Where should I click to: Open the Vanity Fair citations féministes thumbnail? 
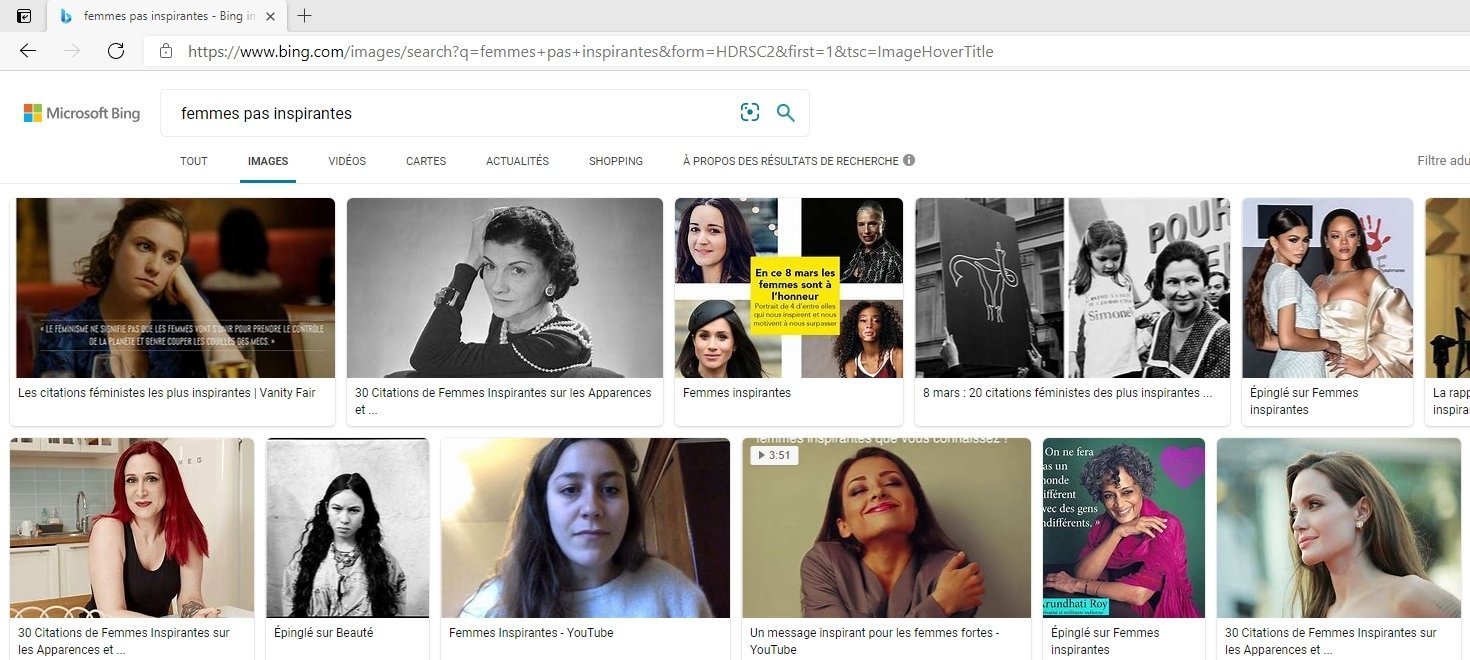click(x=176, y=288)
